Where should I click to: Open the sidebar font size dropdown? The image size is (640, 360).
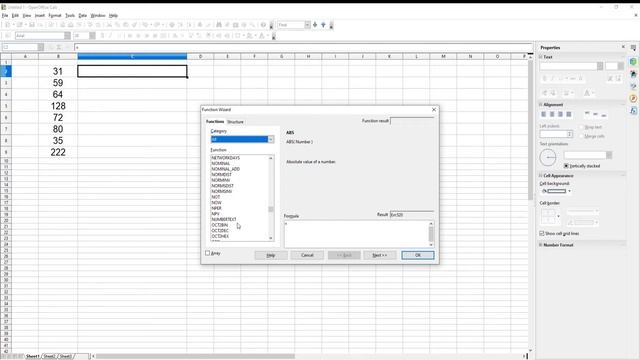click(620, 66)
